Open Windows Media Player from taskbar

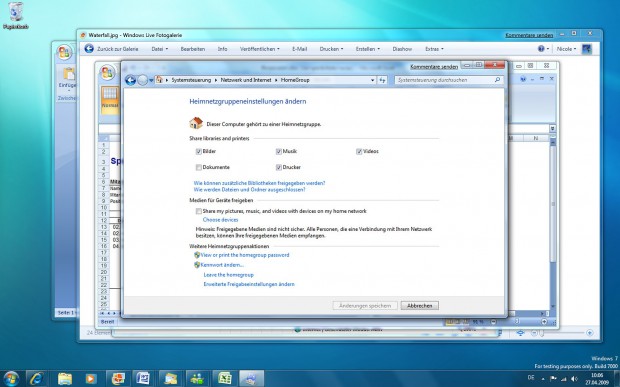pyautogui.click(x=90, y=379)
